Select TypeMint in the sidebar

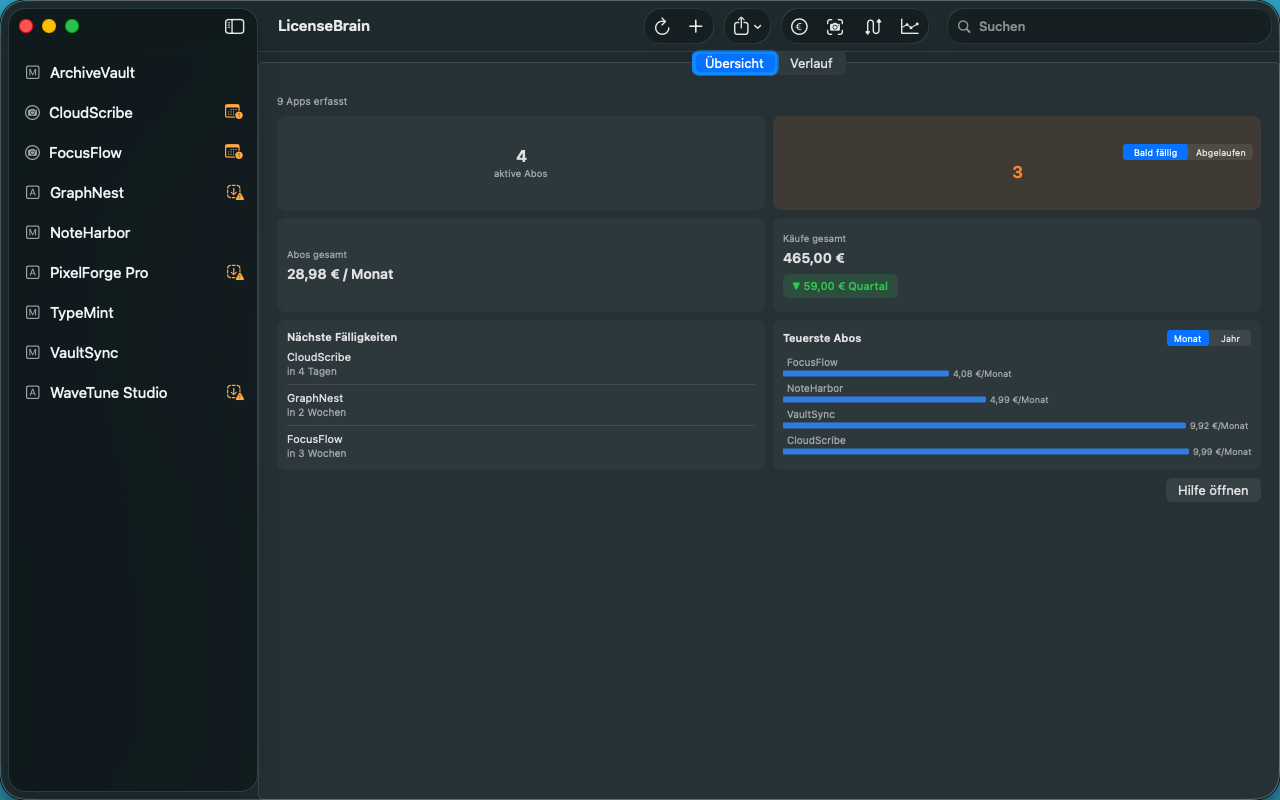pyautogui.click(x=132, y=313)
